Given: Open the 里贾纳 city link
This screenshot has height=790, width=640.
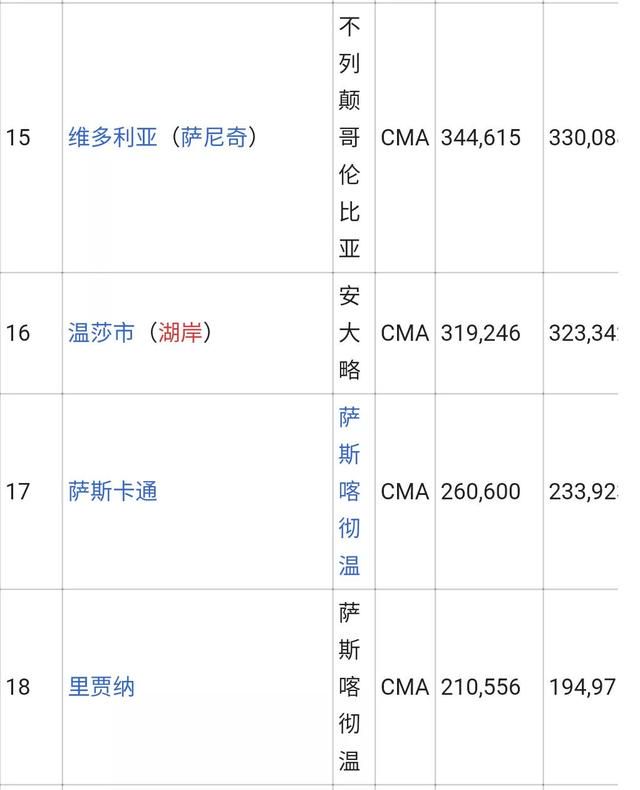Looking at the screenshot, I should (x=102, y=687).
